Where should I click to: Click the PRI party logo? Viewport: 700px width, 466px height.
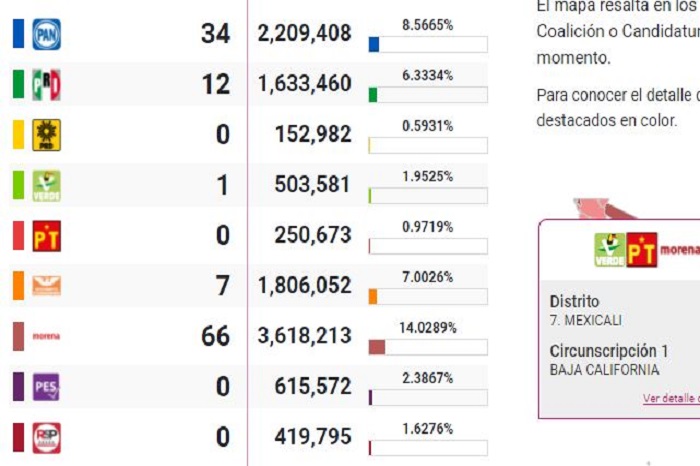46,84
